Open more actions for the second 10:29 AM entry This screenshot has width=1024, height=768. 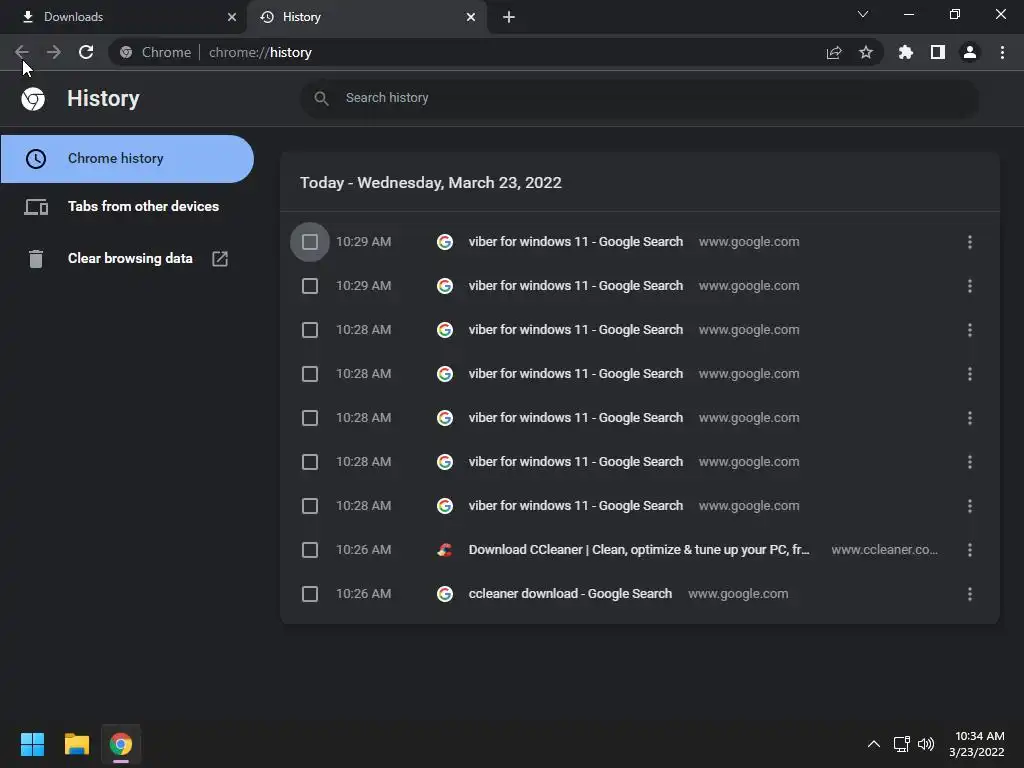pos(970,286)
